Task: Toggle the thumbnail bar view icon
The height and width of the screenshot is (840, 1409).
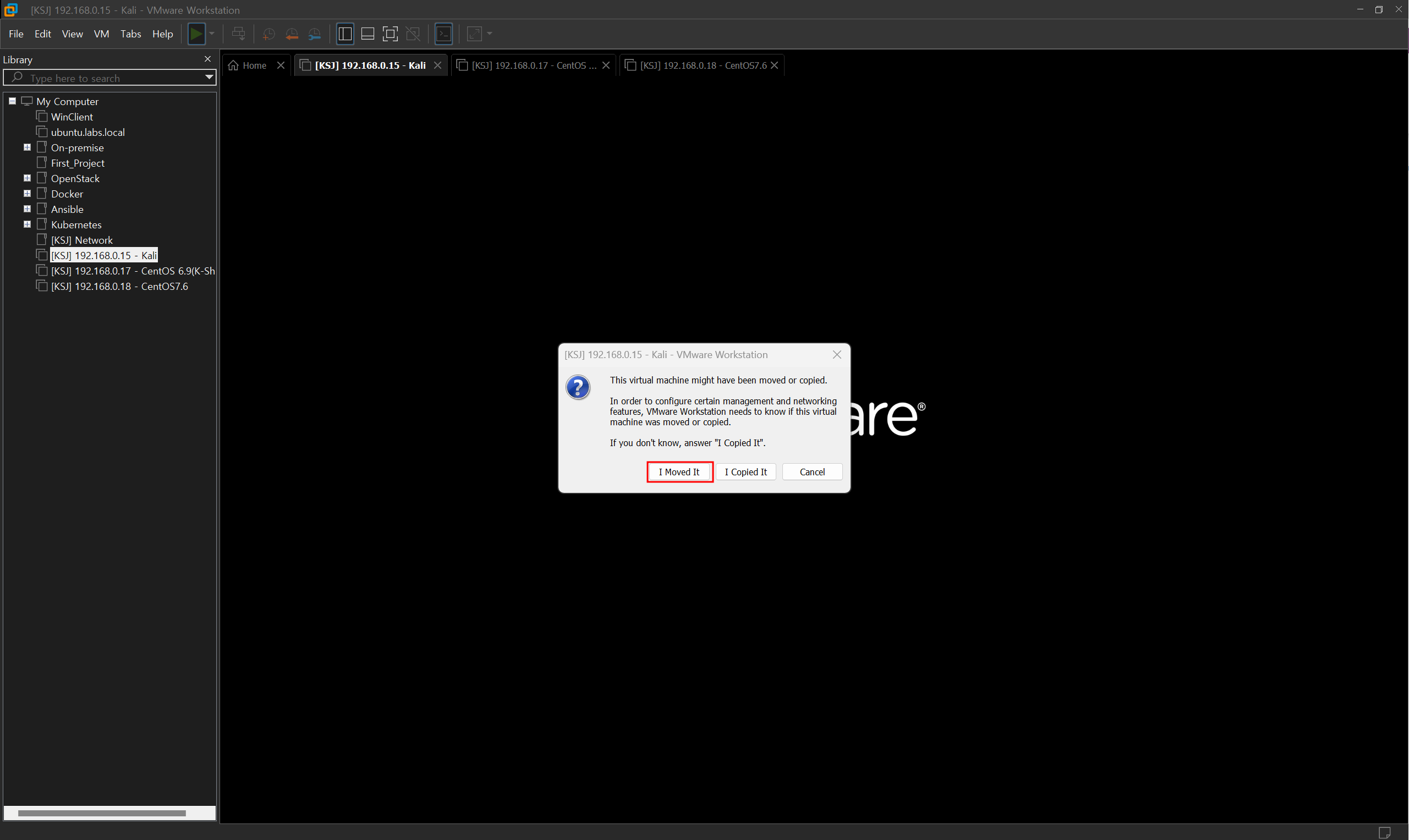Action: tap(368, 34)
